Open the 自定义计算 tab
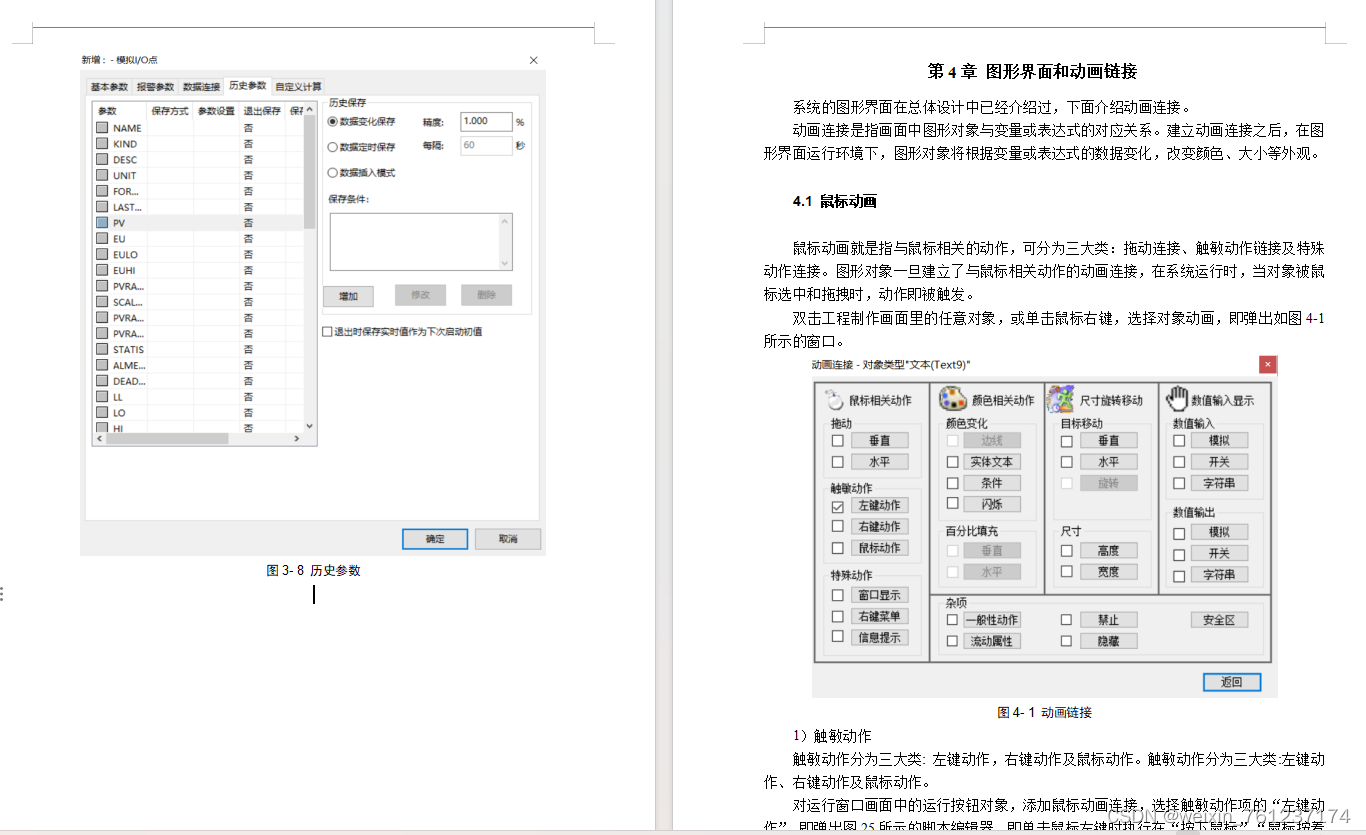 [299, 87]
